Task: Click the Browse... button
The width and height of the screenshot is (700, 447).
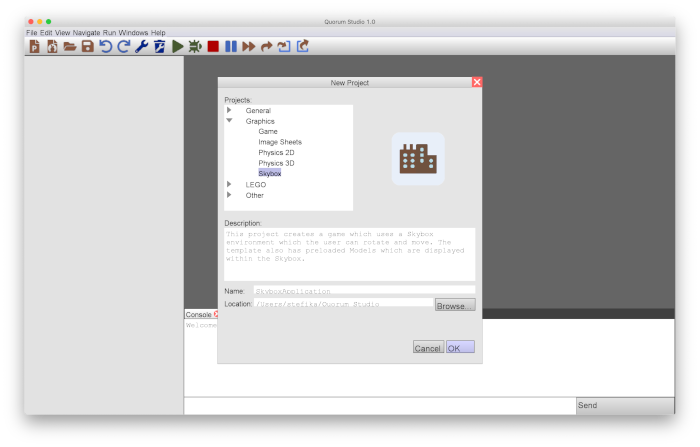Action: 455,305
